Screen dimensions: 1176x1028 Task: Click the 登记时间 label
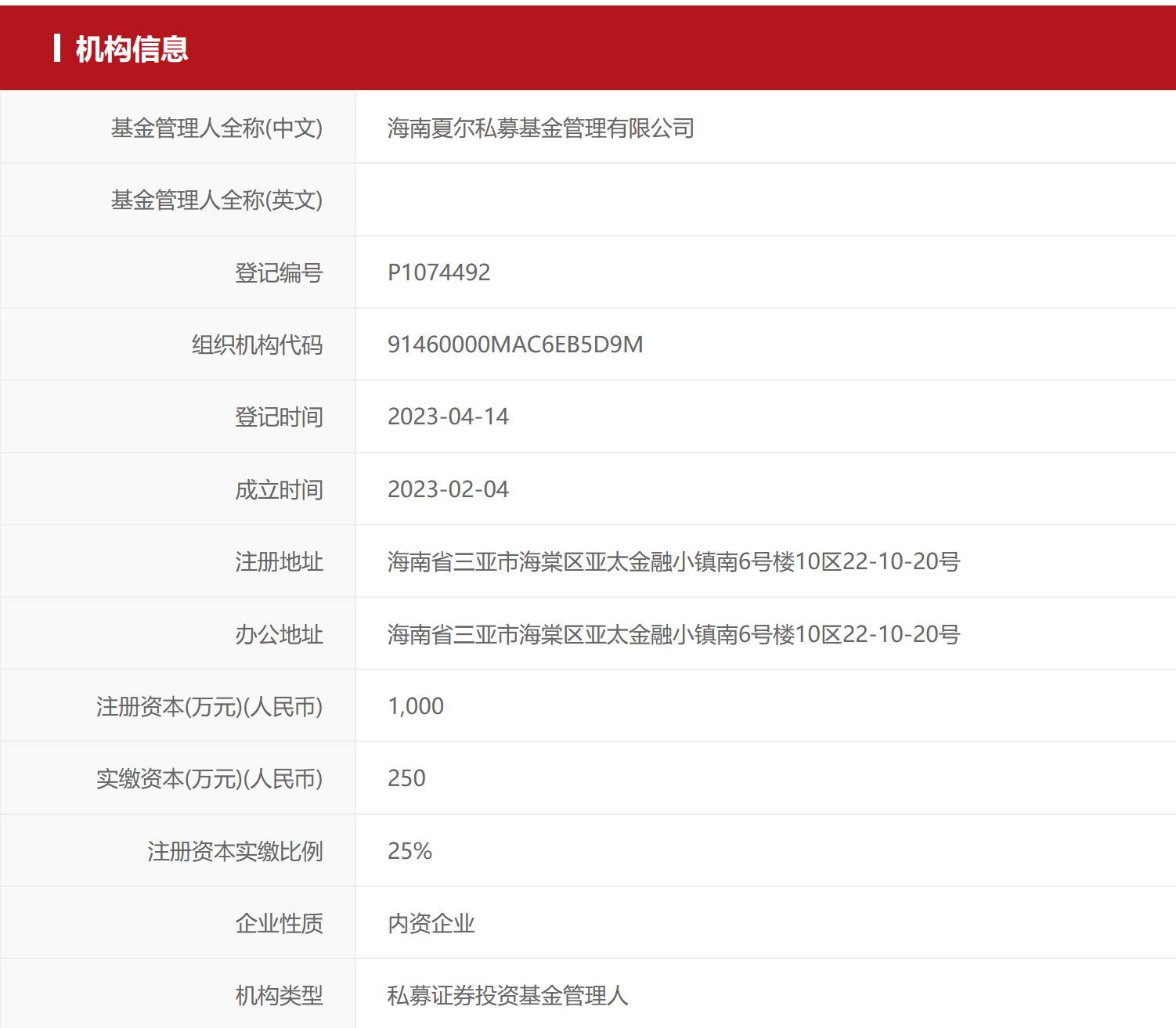[x=279, y=417]
